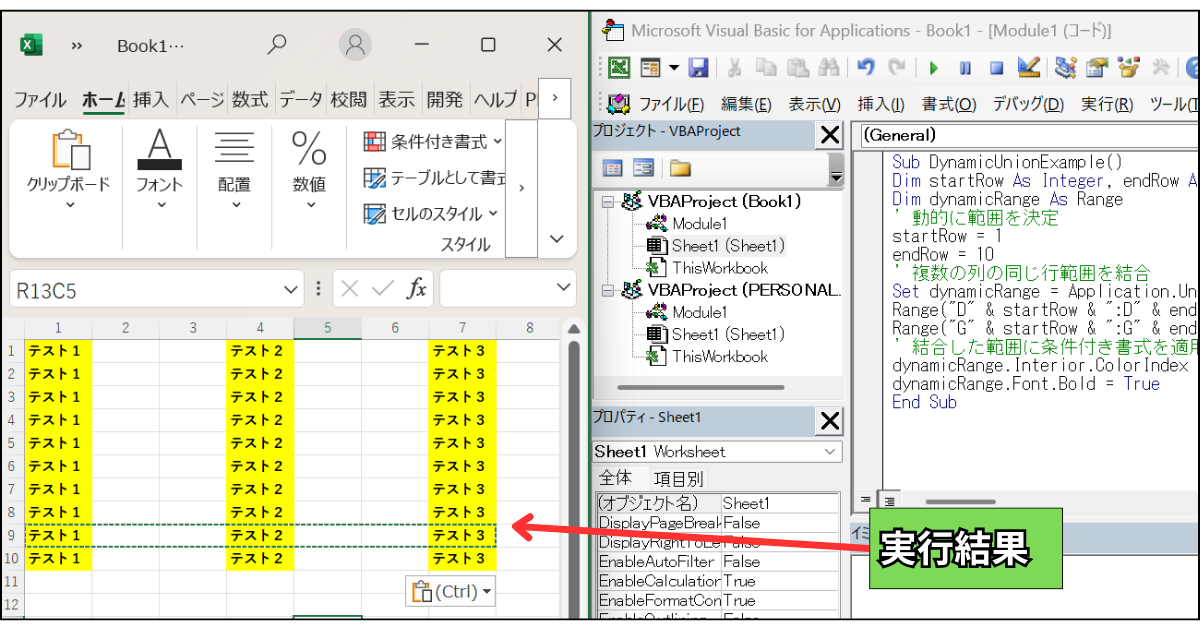Save the project with the floppy disk icon

[x=698, y=68]
